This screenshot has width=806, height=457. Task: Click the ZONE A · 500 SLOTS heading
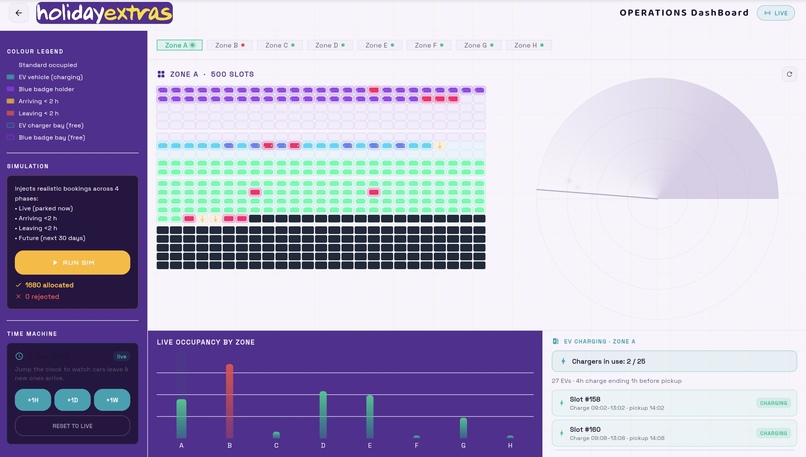point(212,74)
